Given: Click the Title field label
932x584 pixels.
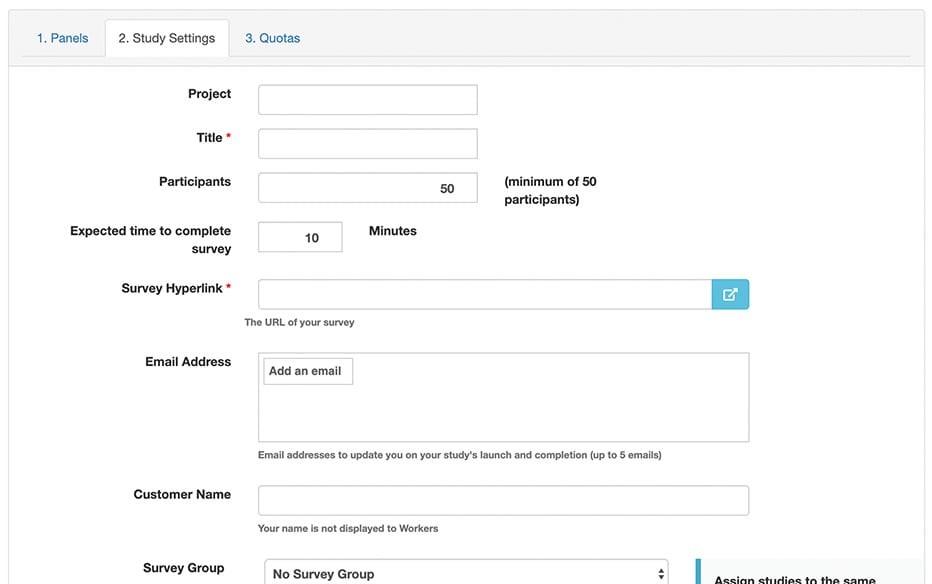Looking at the screenshot, I should [x=209, y=138].
